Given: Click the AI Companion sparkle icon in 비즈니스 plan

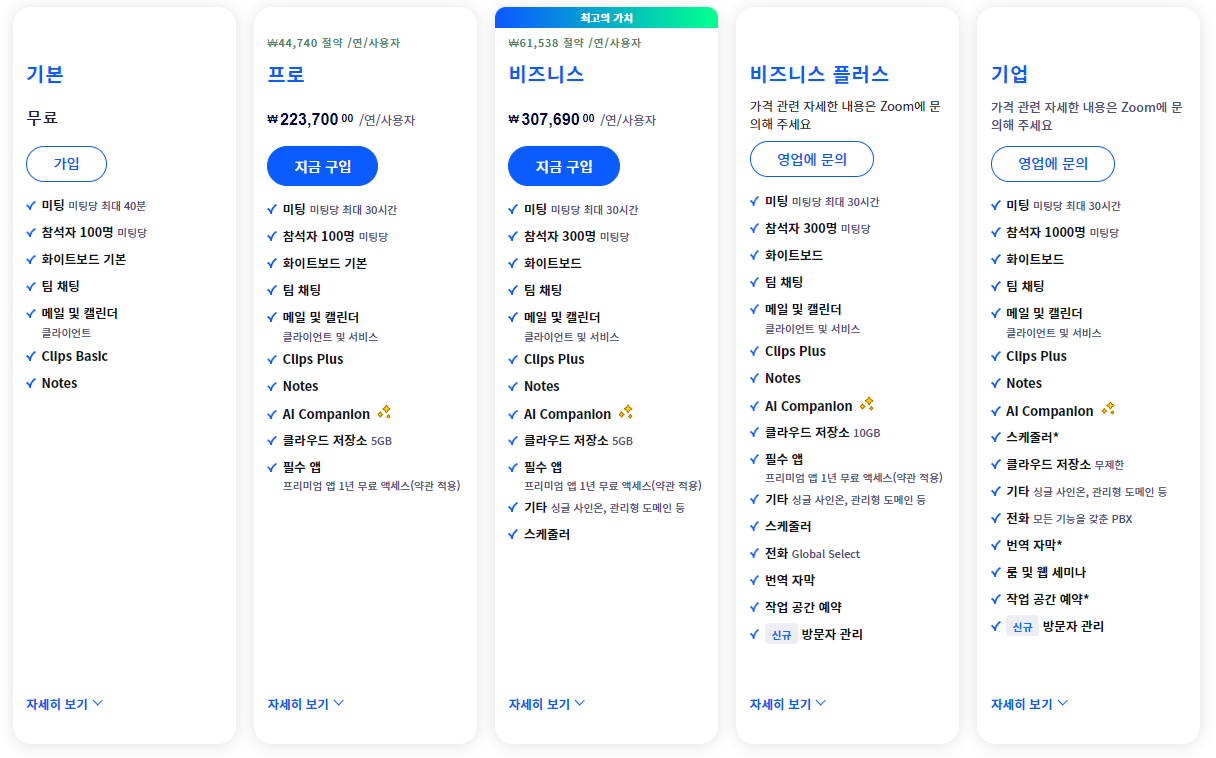Looking at the screenshot, I should click(x=627, y=412).
